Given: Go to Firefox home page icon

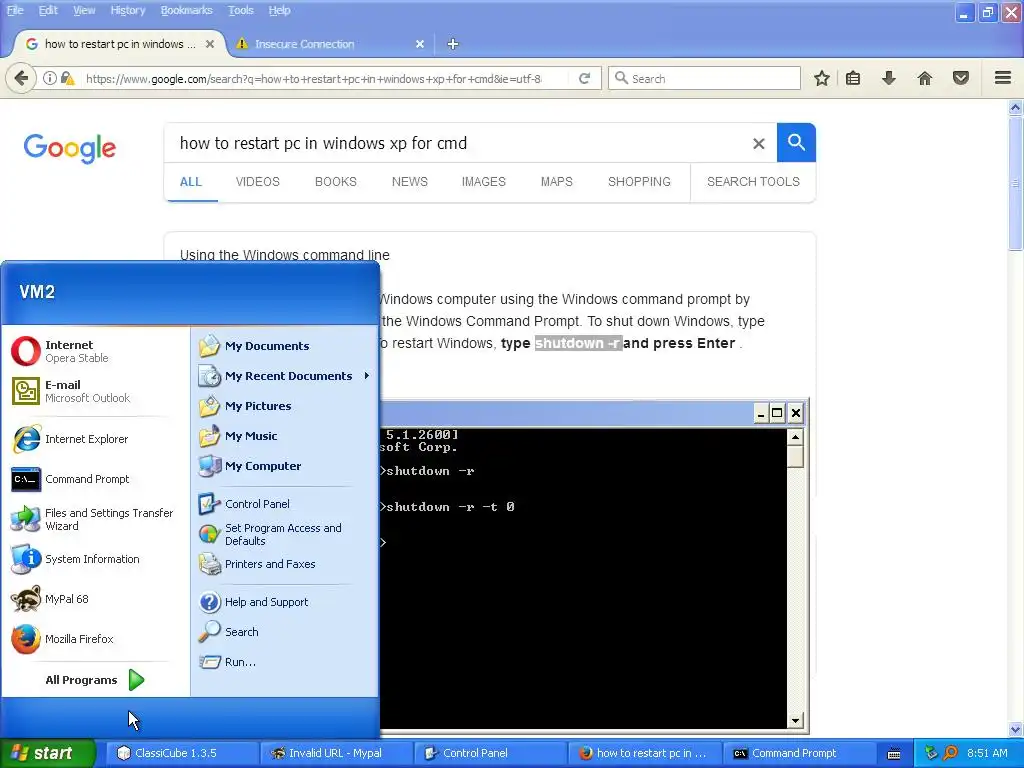Looking at the screenshot, I should click(925, 78).
